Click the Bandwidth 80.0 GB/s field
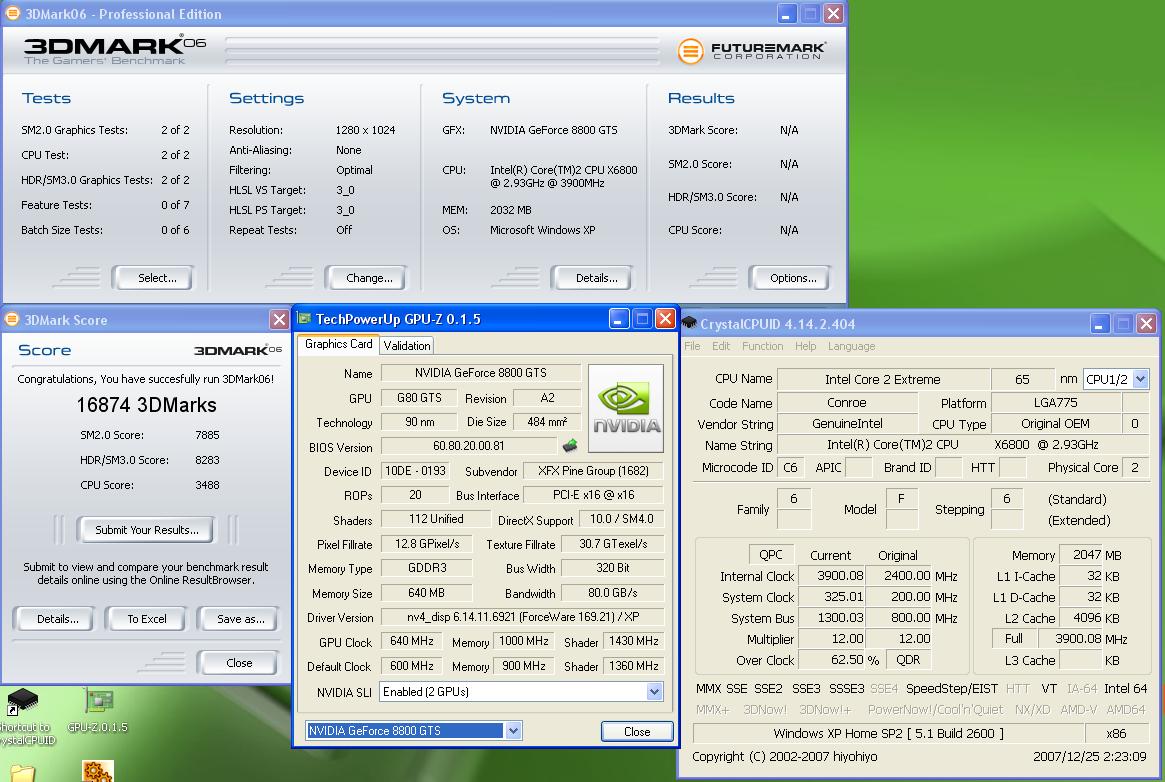This screenshot has height=782, width=1165. pyautogui.click(x=612, y=593)
